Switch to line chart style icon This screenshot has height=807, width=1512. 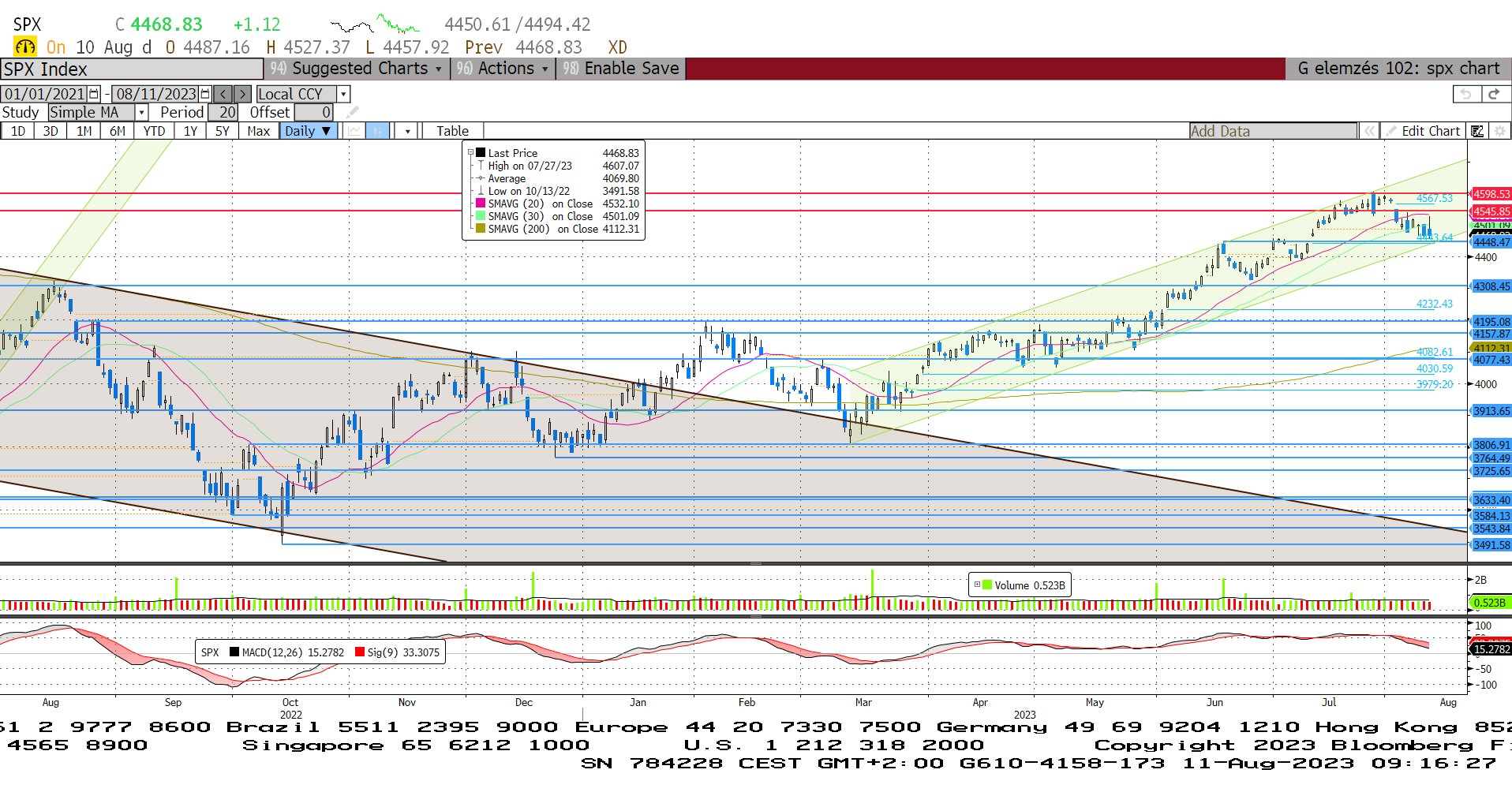(x=355, y=131)
